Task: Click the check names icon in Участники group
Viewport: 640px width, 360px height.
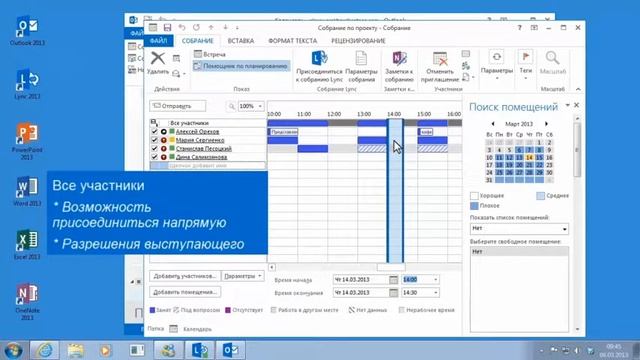Action: coord(466,65)
